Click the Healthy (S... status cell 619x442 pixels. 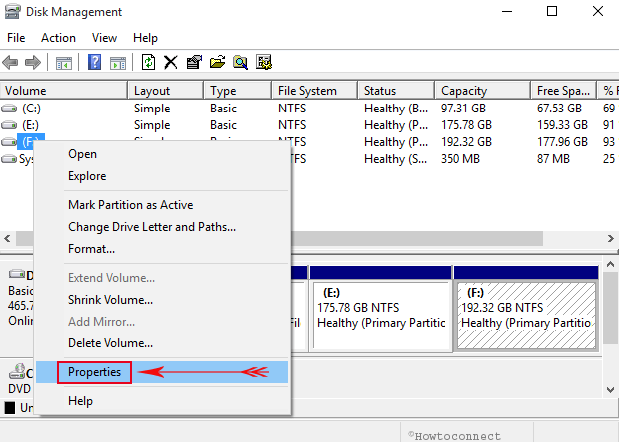pos(396,159)
